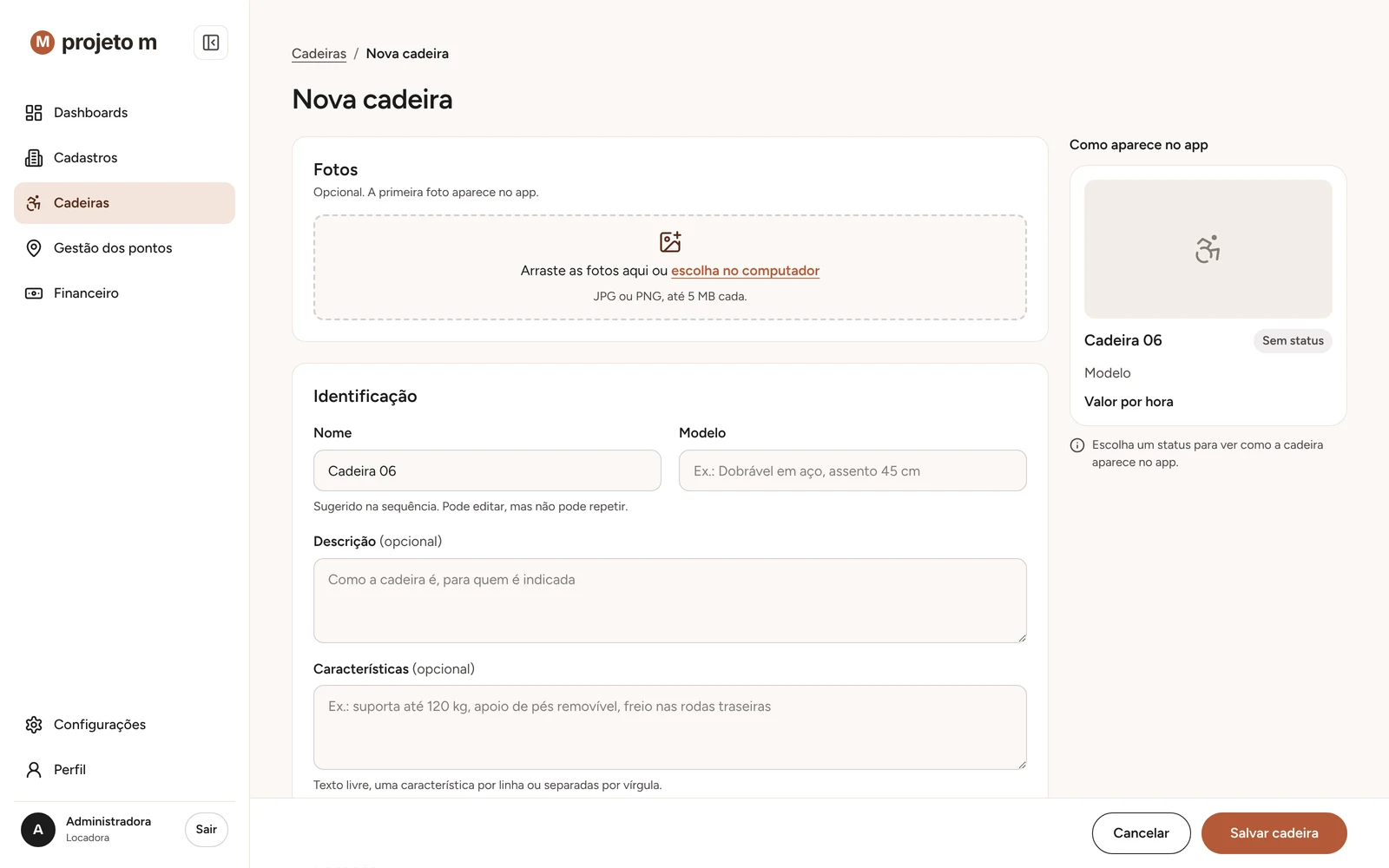The height and width of the screenshot is (868, 1389).
Task: Click Salvar cadeira button
Action: coord(1274,833)
